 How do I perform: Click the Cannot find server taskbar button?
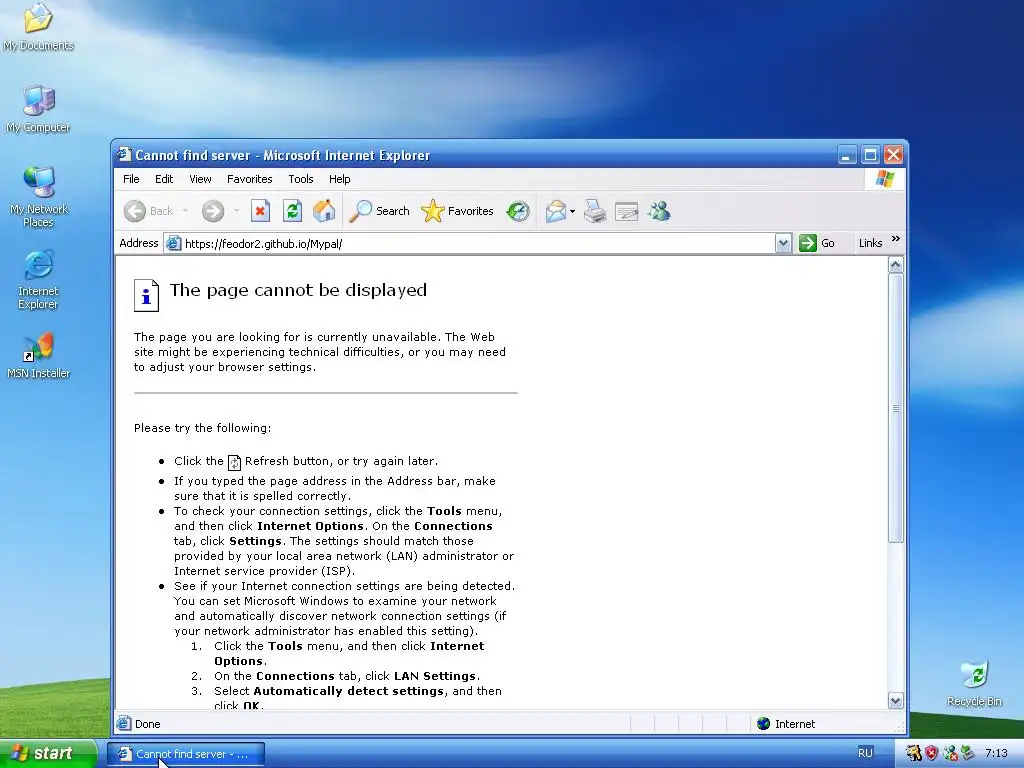(186, 754)
